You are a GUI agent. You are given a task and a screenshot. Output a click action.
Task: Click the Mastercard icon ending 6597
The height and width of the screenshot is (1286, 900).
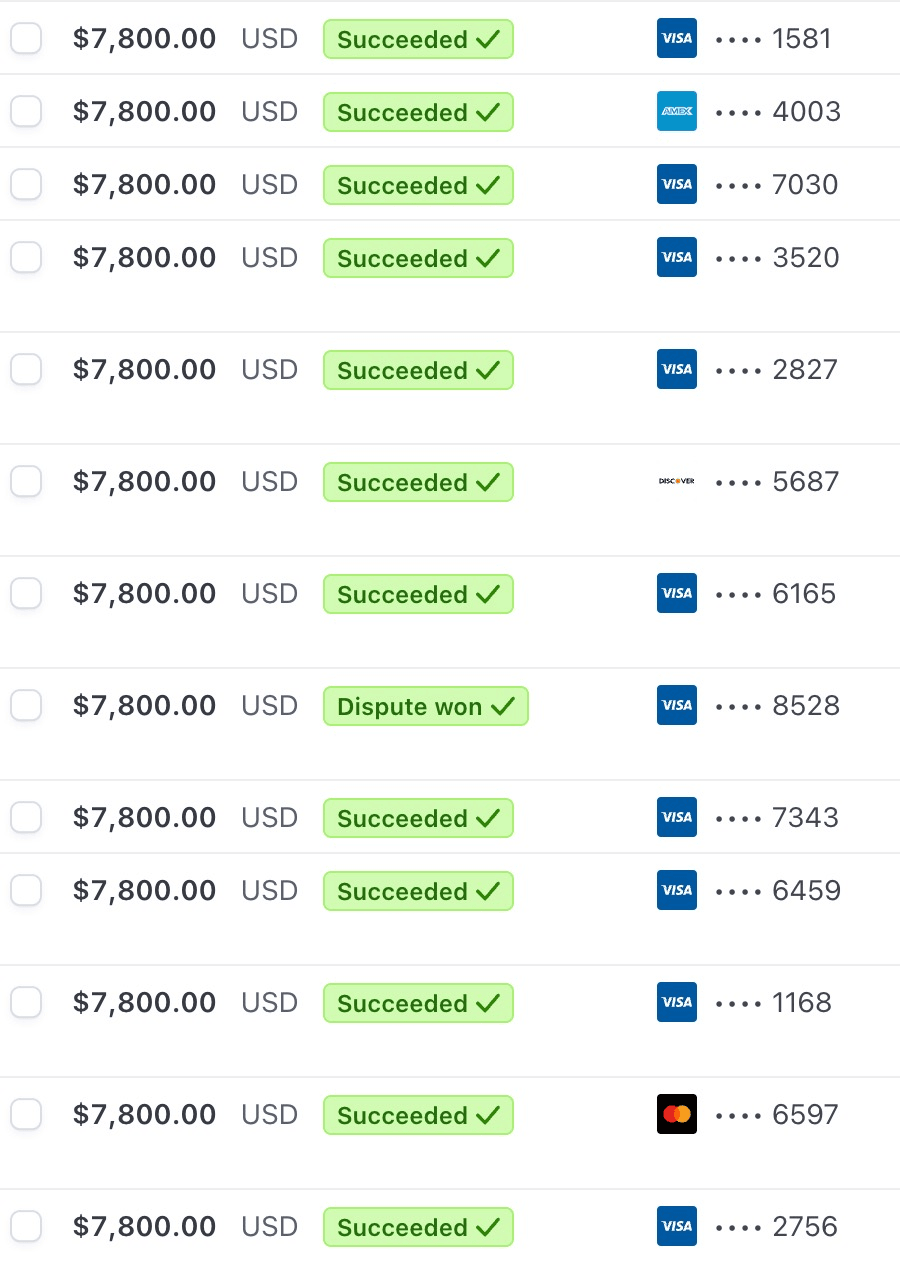pyautogui.click(x=677, y=1114)
